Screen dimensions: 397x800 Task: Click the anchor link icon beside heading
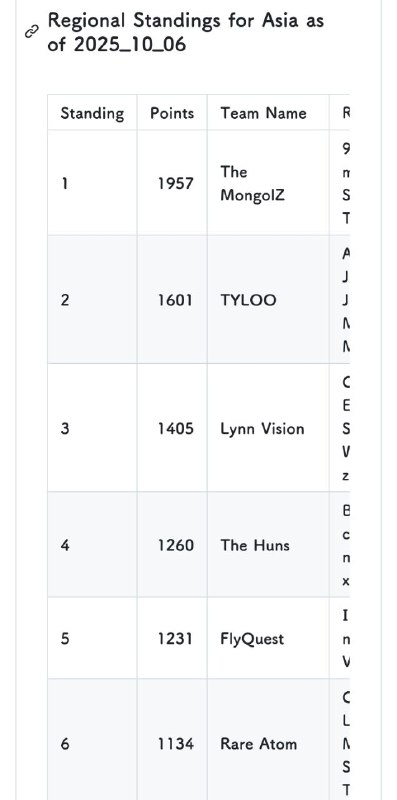pyautogui.click(x=32, y=32)
